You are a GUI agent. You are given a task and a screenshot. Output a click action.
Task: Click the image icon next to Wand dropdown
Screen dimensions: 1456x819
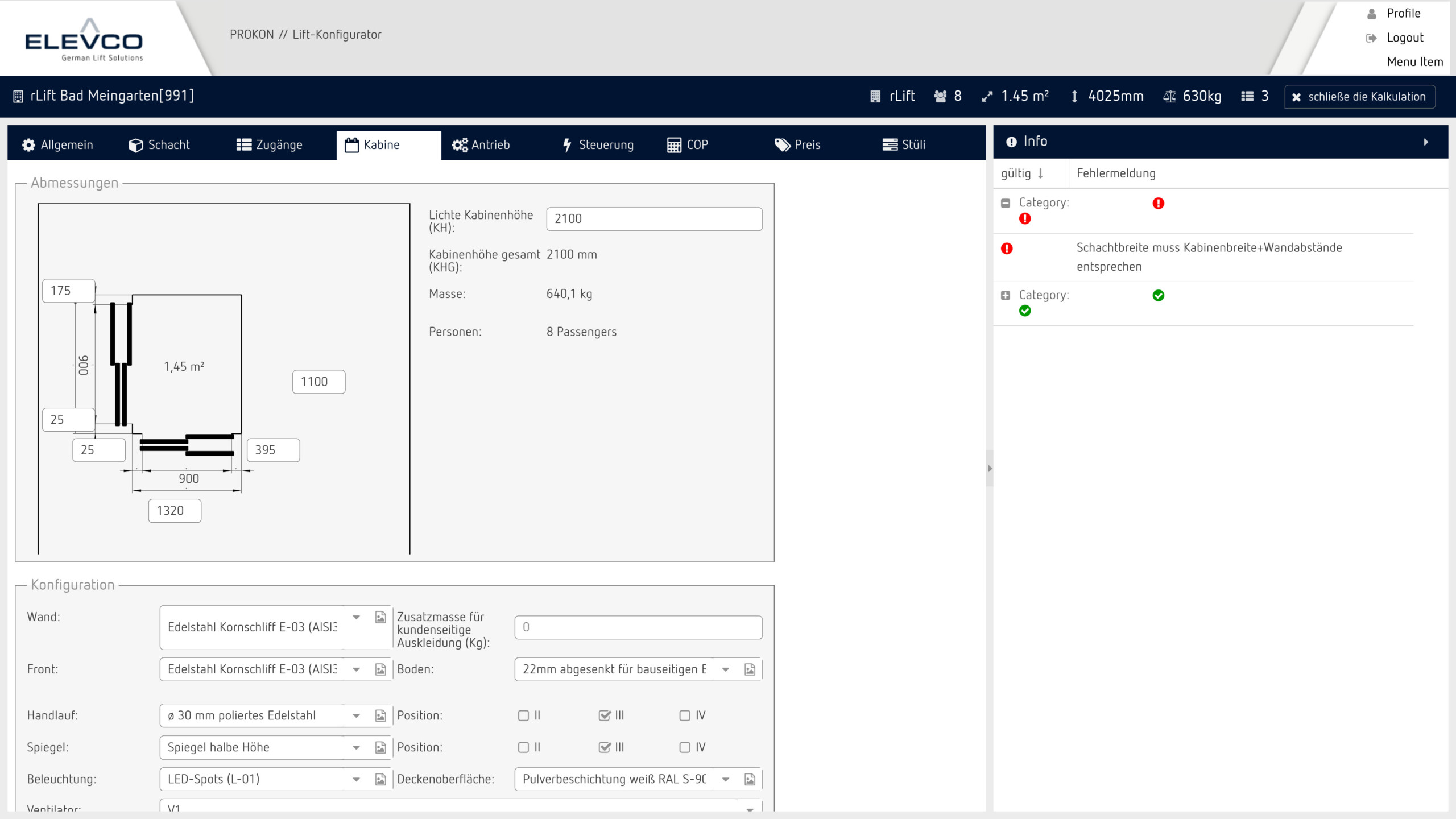tap(380, 617)
